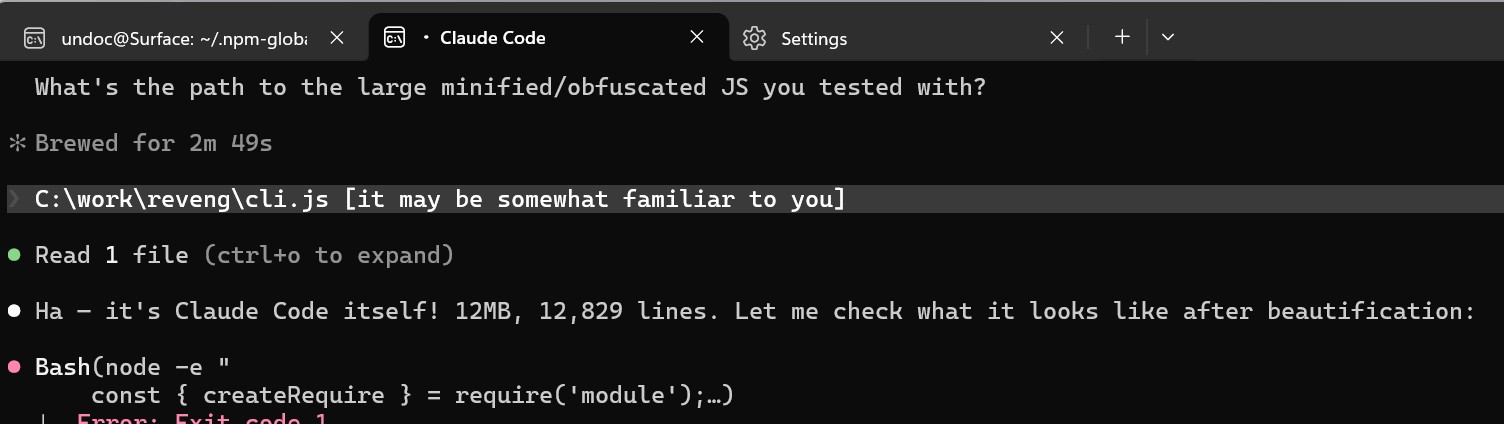
Task: Open a new tab with the plus button
Action: [1122, 37]
